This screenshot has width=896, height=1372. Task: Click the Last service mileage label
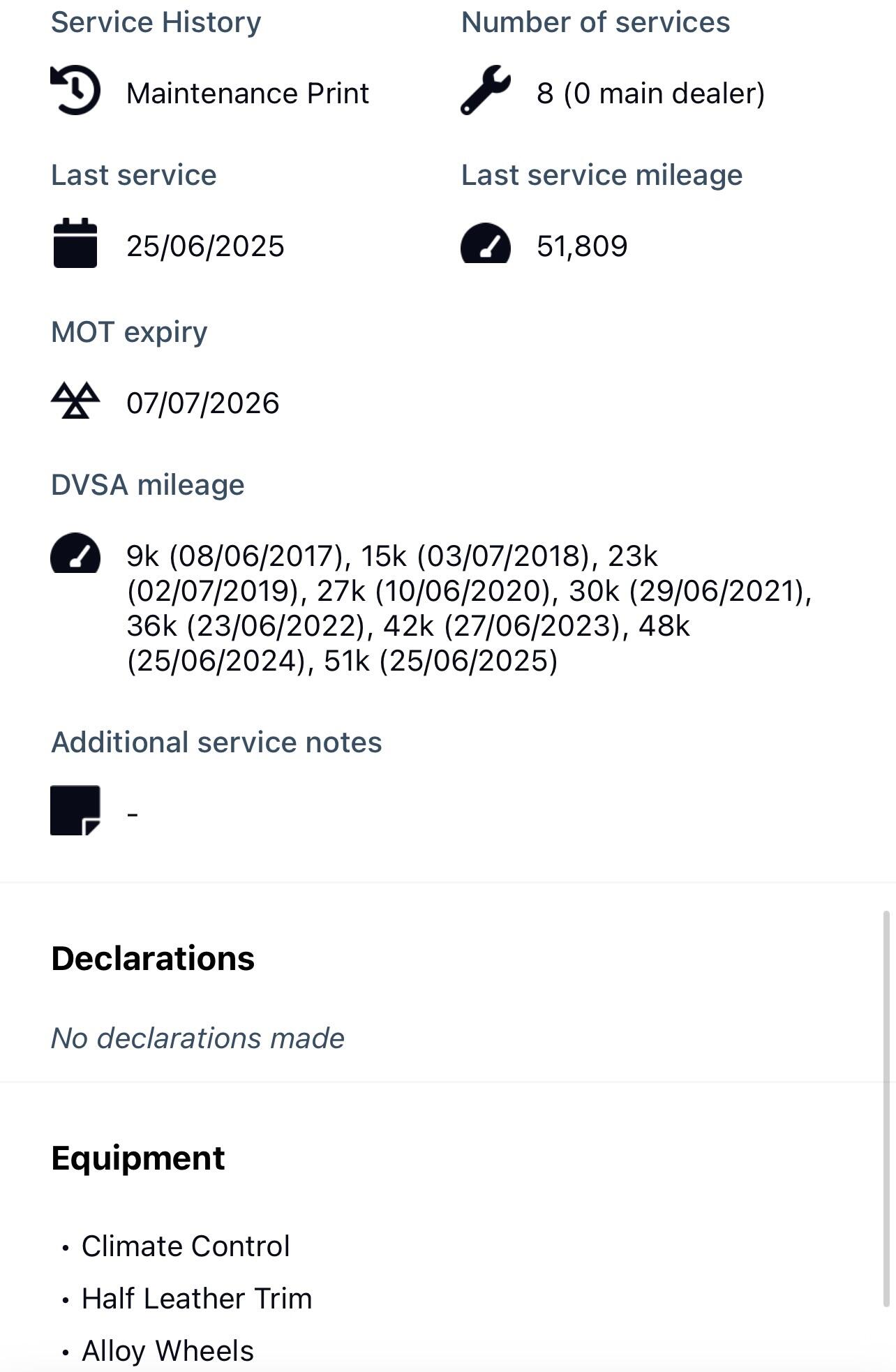pyautogui.click(x=602, y=175)
